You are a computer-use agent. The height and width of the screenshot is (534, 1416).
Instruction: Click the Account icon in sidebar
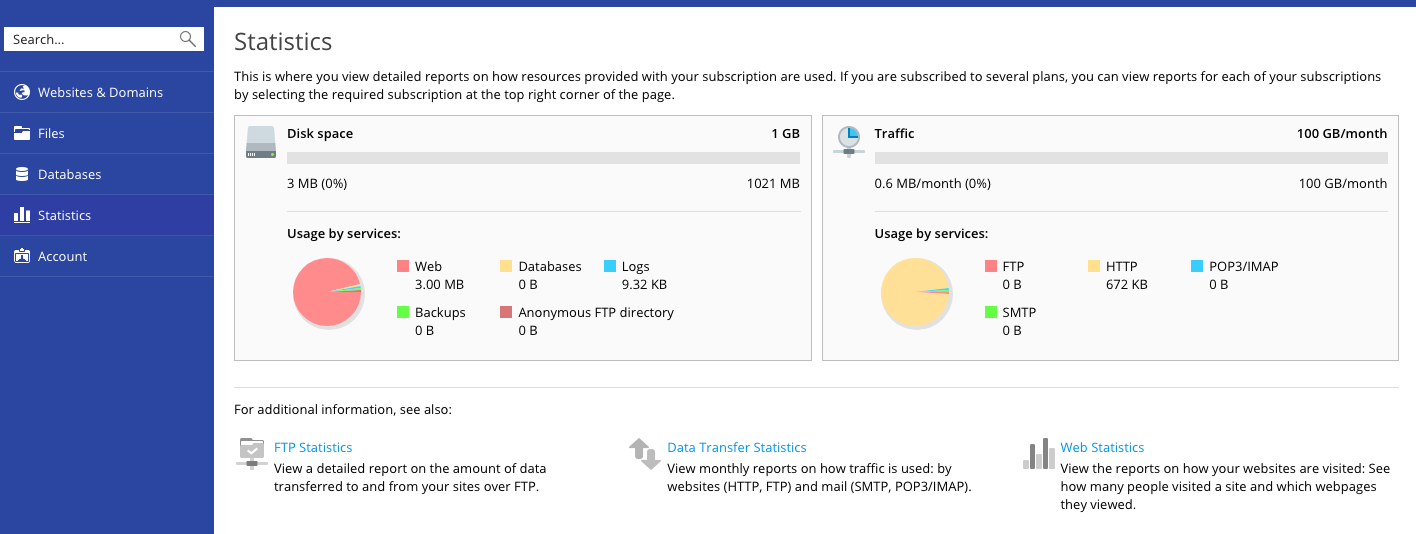tap(22, 256)
